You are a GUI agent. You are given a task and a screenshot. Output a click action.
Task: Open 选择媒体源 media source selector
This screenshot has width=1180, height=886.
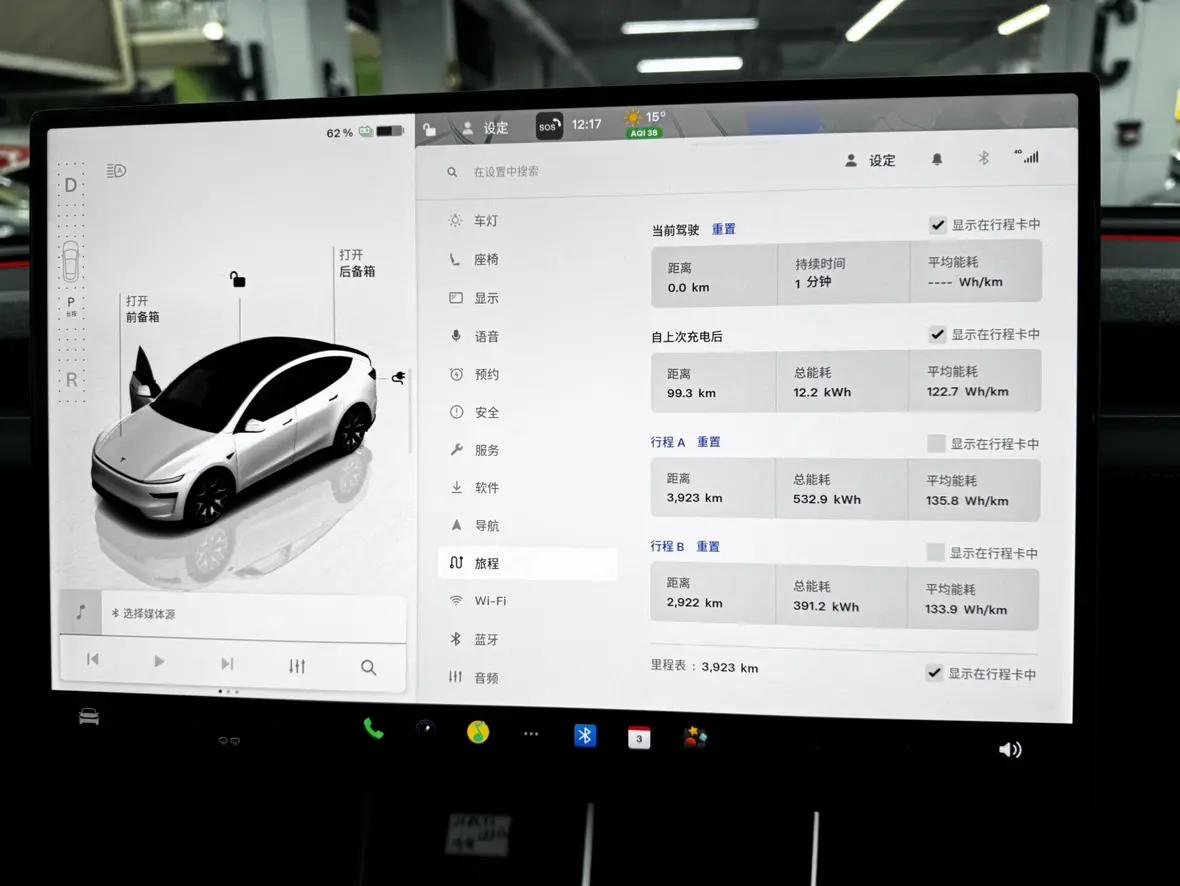(148, 614)
